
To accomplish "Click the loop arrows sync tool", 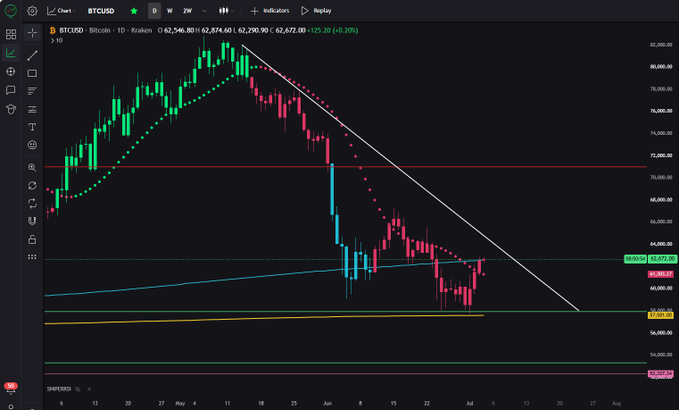I will coord(32,203).
